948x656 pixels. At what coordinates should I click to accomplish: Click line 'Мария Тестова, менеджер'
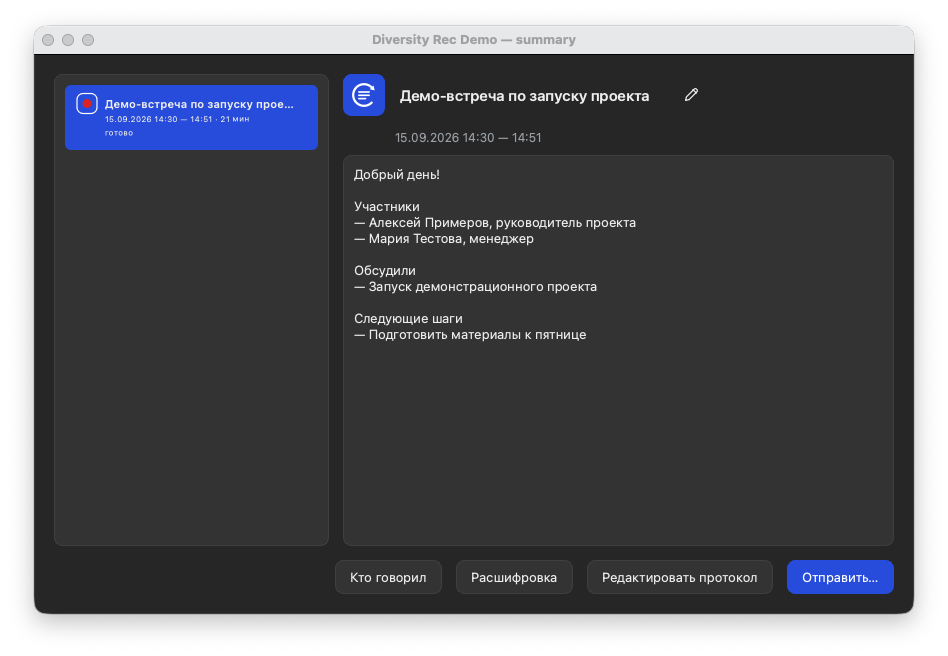[451, 239]
